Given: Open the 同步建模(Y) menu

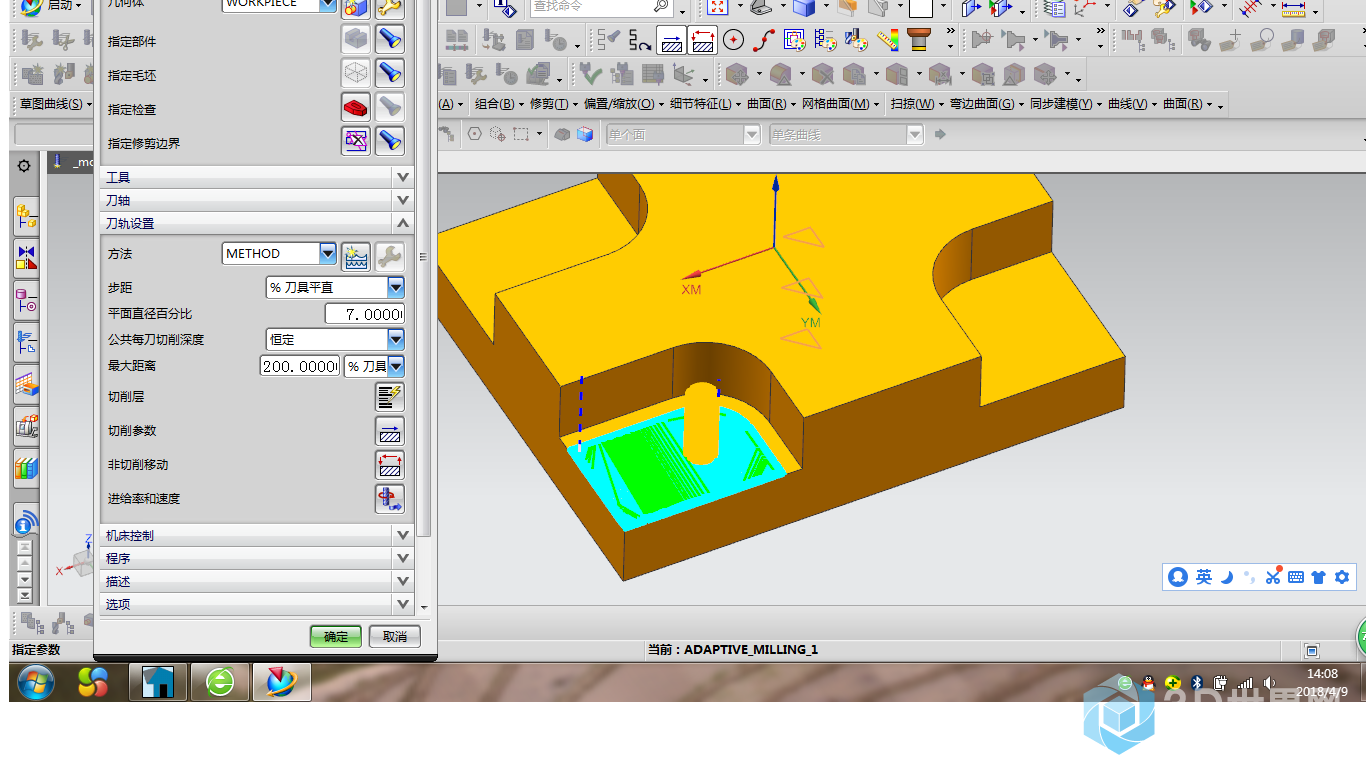Looking at the screenshot, I should coord(1066,104).
